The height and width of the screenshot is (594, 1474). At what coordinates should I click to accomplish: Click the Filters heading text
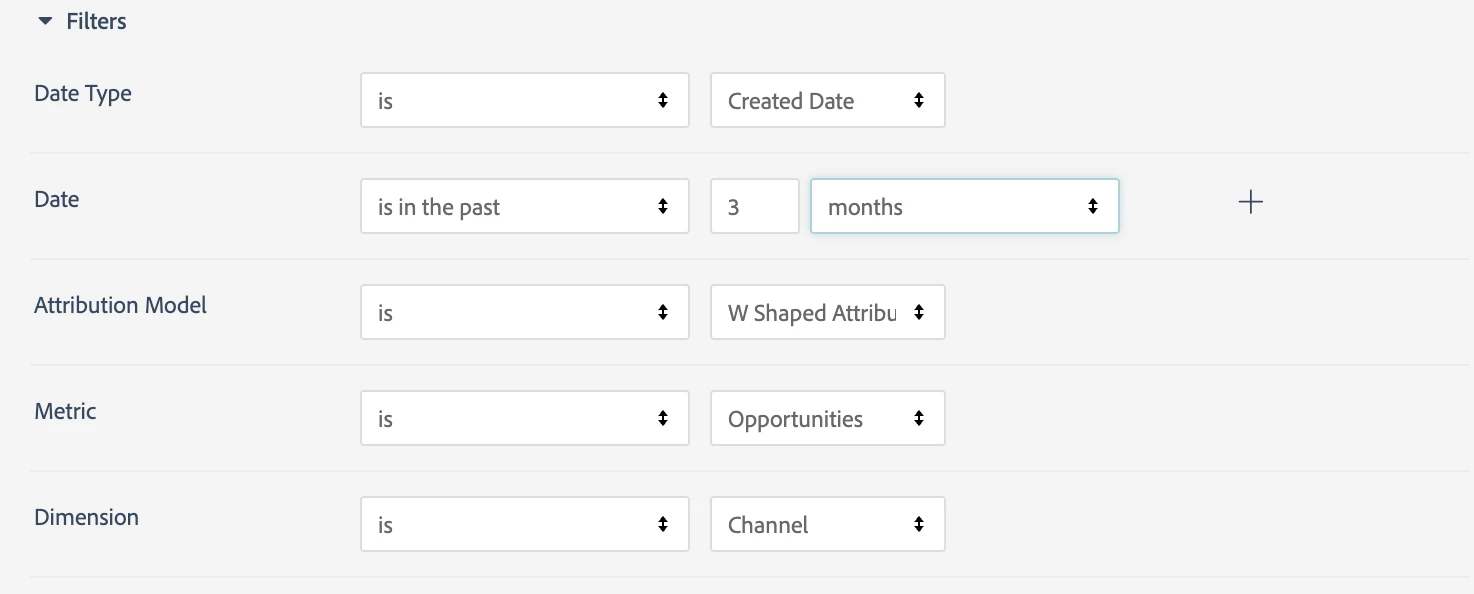[96, 21]
